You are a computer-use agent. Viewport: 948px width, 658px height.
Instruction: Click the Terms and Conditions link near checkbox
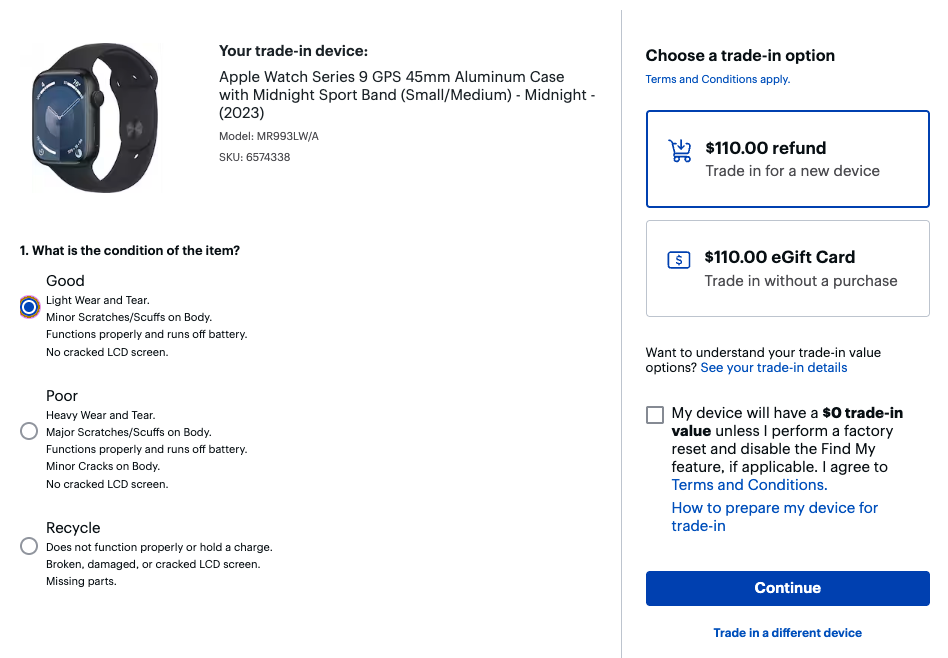748,484
